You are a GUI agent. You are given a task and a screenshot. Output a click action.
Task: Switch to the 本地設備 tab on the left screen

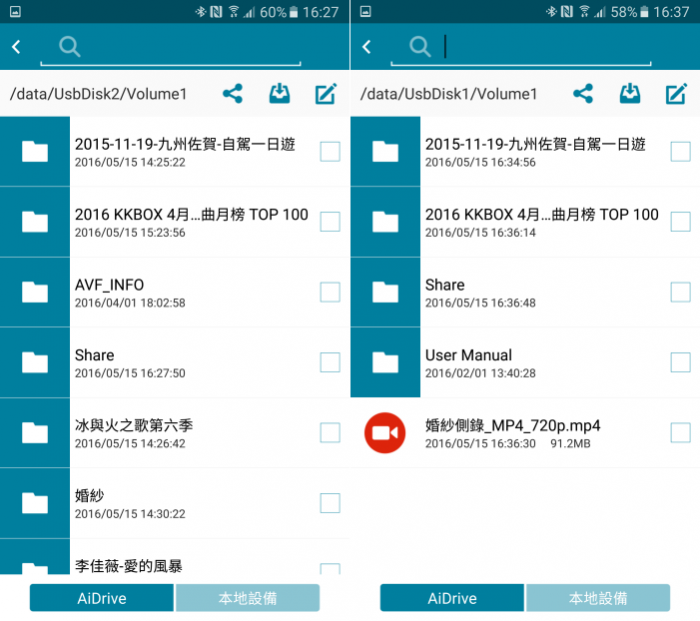tap(248, 598)
